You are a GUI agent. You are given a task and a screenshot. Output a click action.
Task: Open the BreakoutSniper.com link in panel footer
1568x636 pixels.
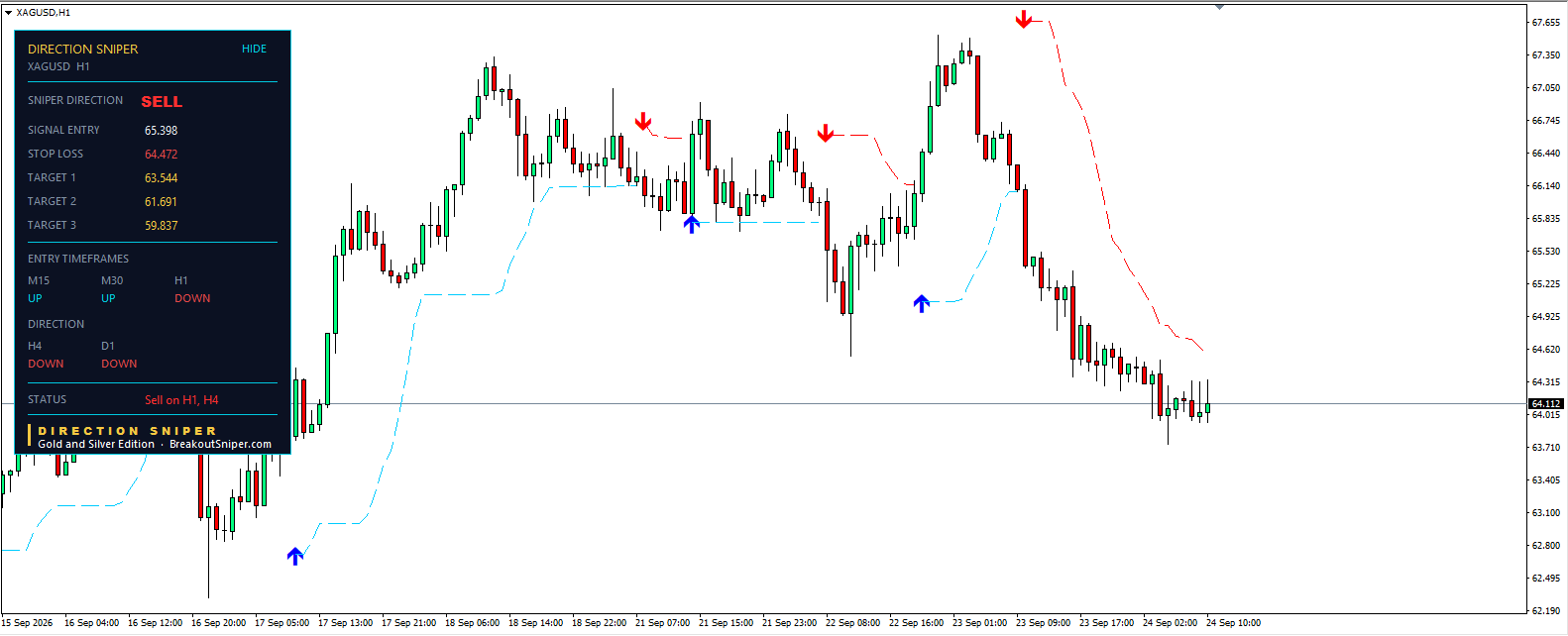tap(220, 444)
